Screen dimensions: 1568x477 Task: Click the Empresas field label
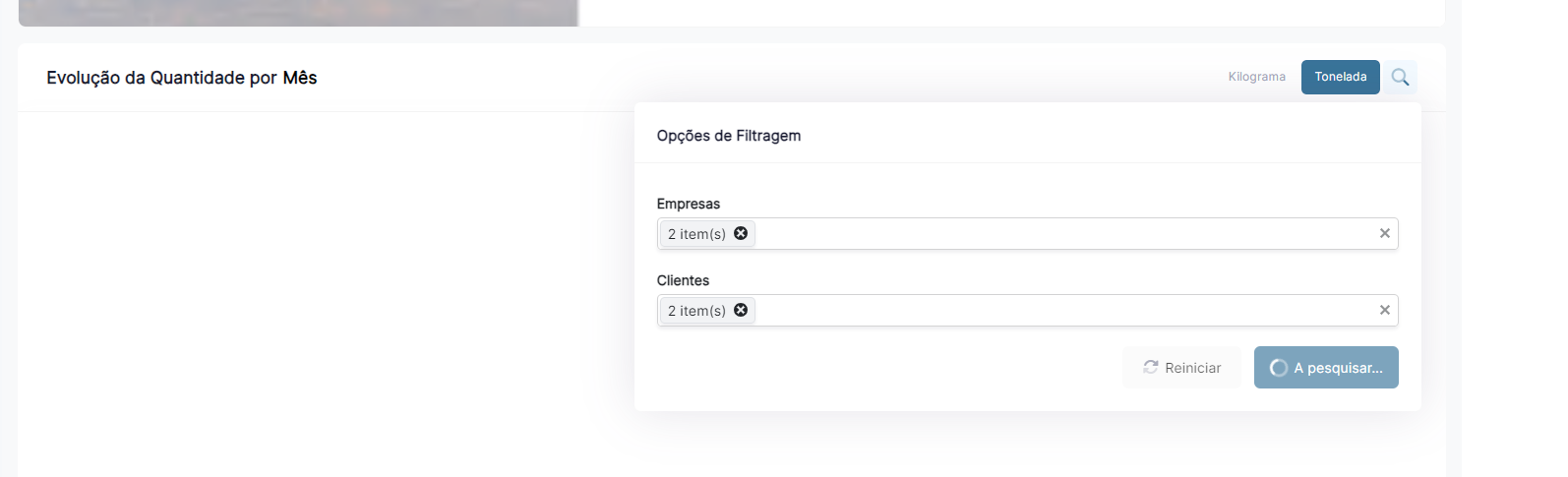(x=689, y=204)
